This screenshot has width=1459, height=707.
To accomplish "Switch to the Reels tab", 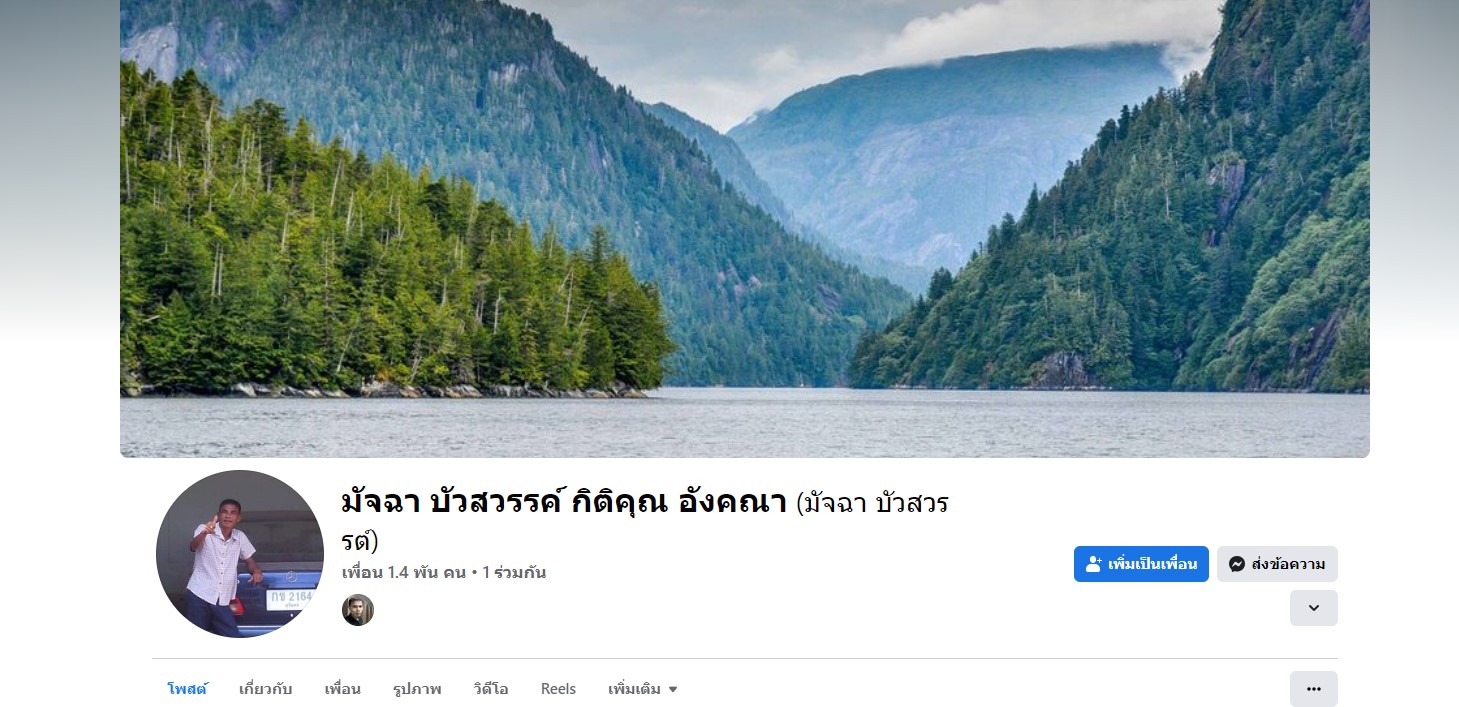I will (x=558, y=689).
